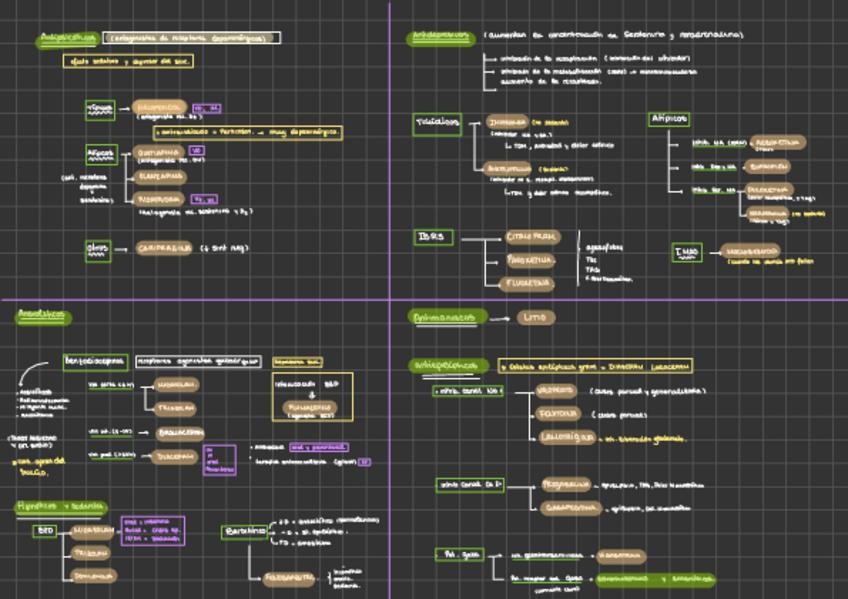Click the yellow-boxed note under Antipsicóticos
The width and height of the screenshot is (848, 599).
(x=128, y=62)
